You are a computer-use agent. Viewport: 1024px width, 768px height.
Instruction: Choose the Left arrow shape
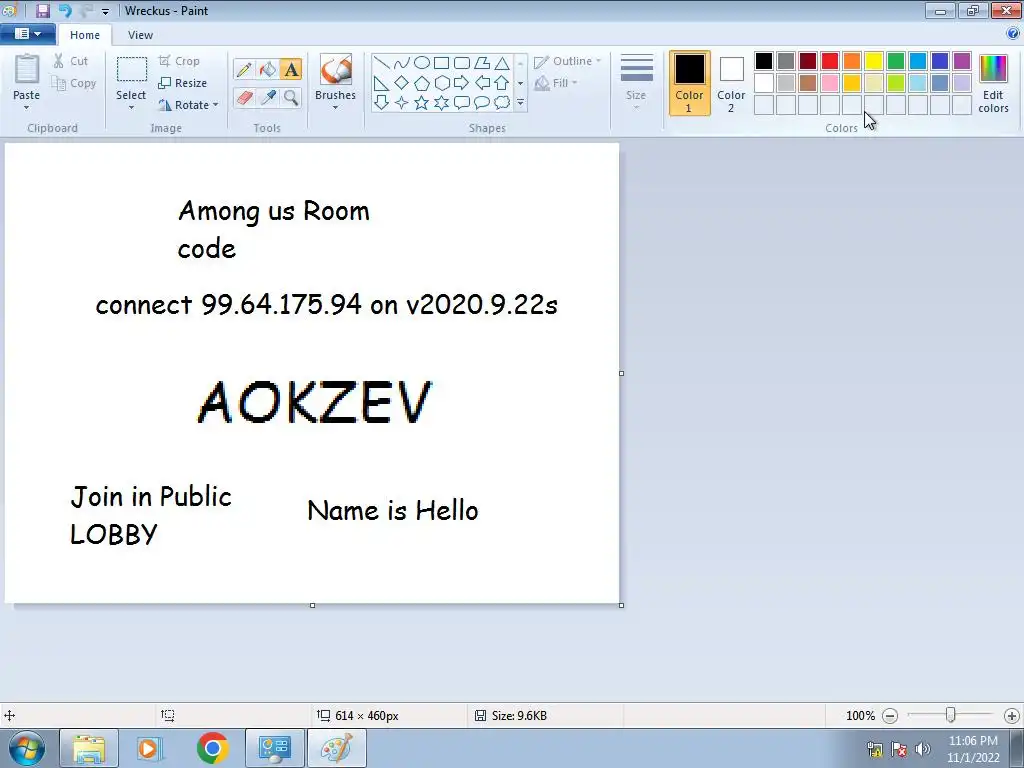click(x=482, y=83)
